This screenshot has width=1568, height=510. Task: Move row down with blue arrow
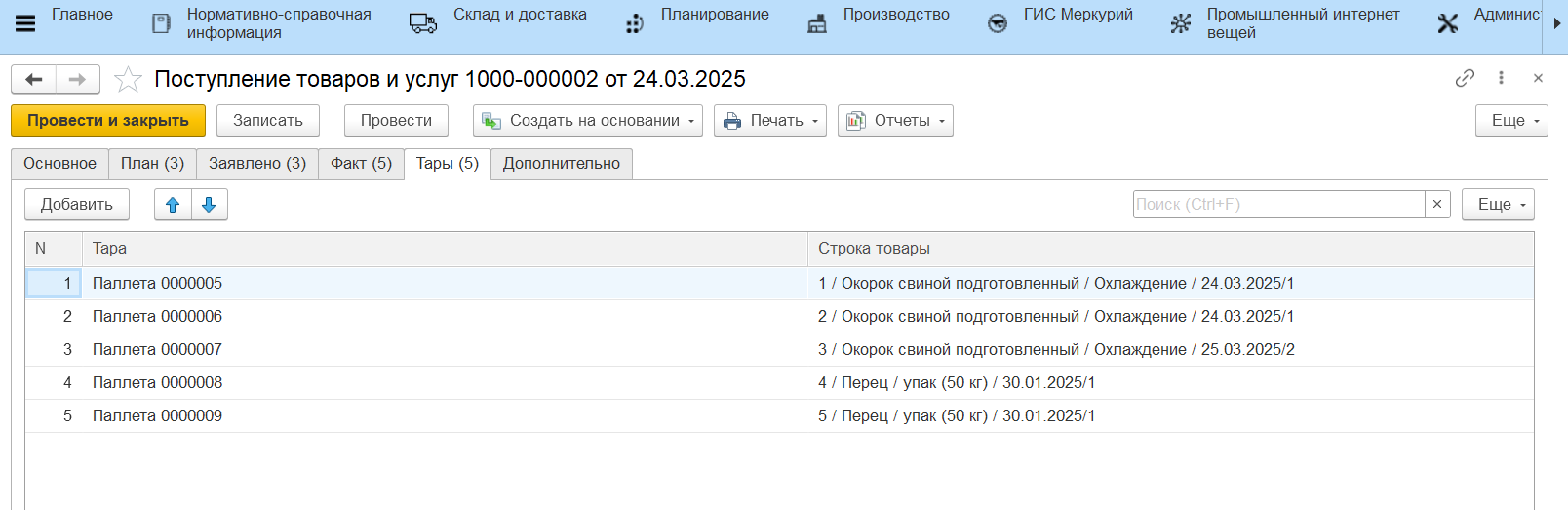coord(209,205)
